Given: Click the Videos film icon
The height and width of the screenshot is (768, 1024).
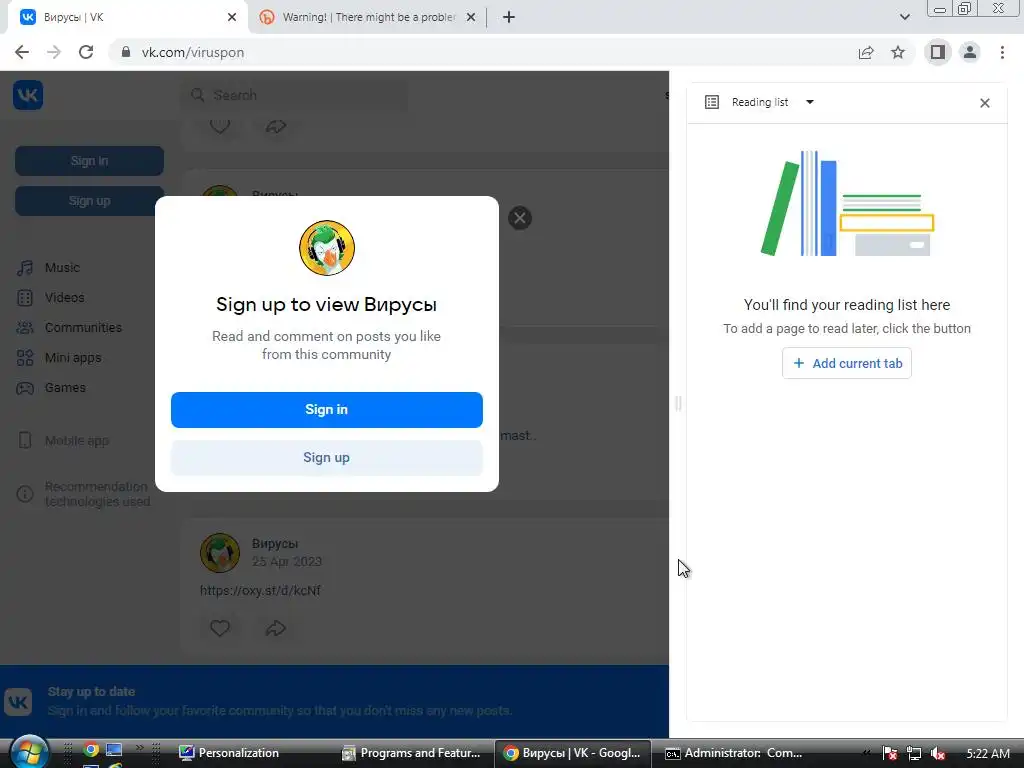Looking at the screenshot, I should (x=25, y=298).
